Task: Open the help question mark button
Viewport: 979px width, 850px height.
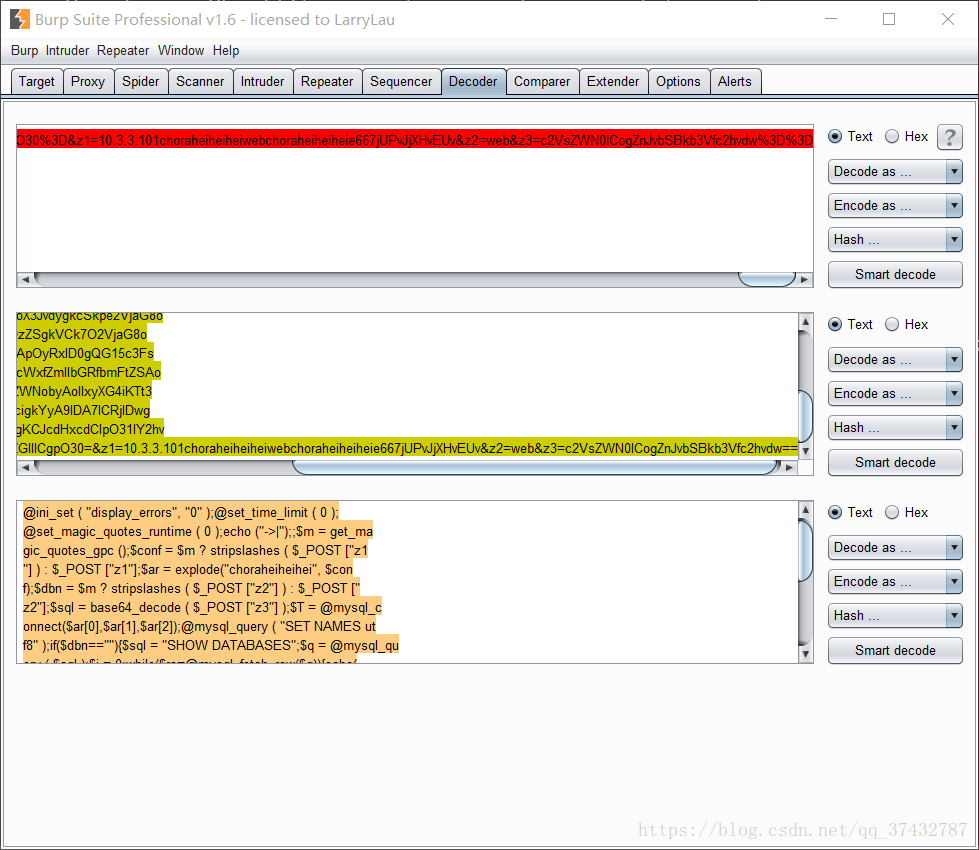Action: click(949, 137)
